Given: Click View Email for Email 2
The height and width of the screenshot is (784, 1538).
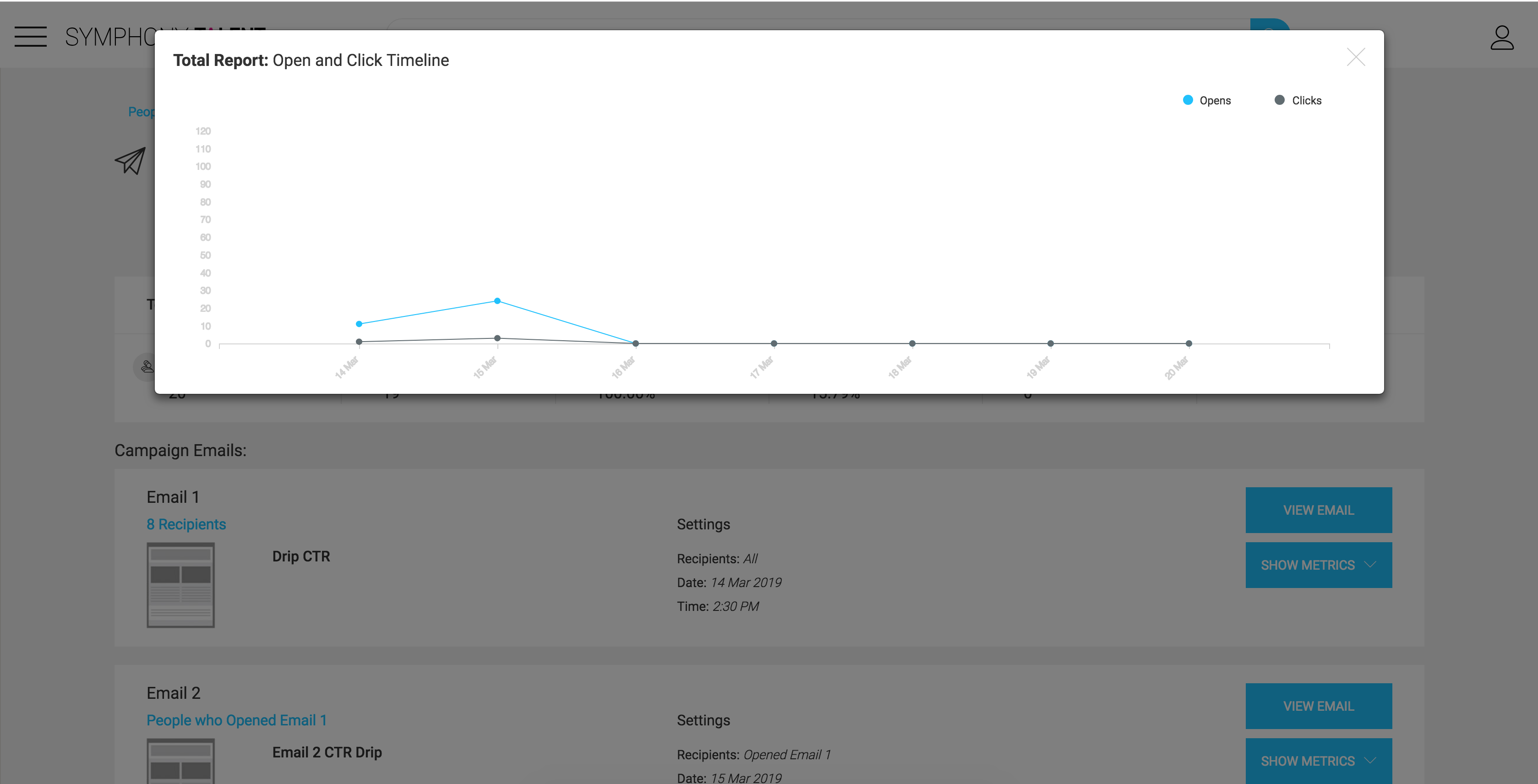Looking at the screenshot, I should 1318,706.
